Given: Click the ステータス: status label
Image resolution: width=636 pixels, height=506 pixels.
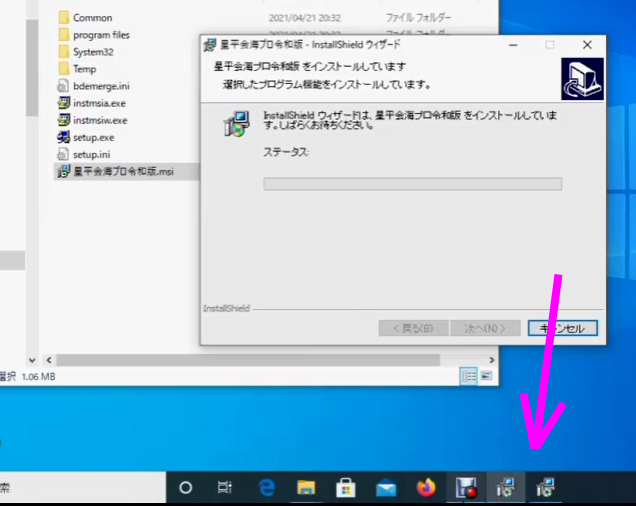Looking at the screenshot, I should (x=286, y=152).
